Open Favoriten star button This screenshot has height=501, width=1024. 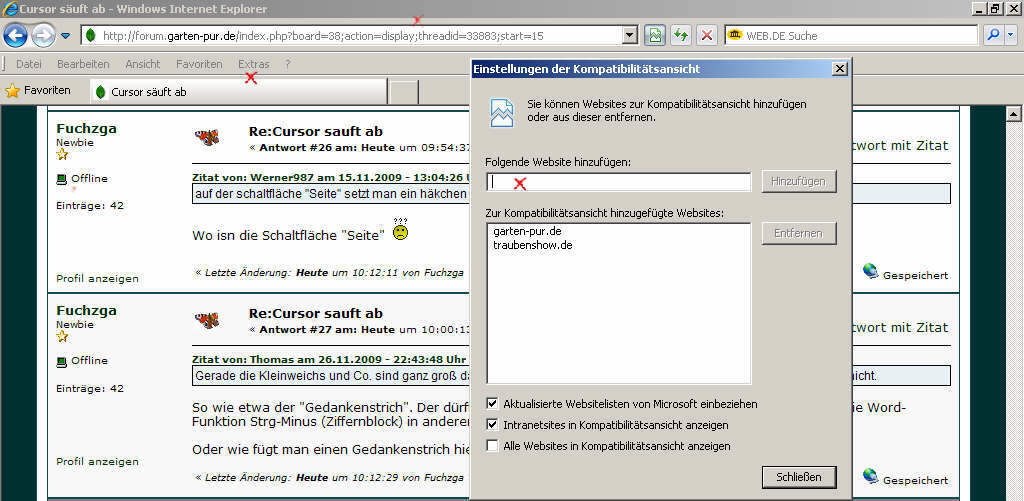38,91
